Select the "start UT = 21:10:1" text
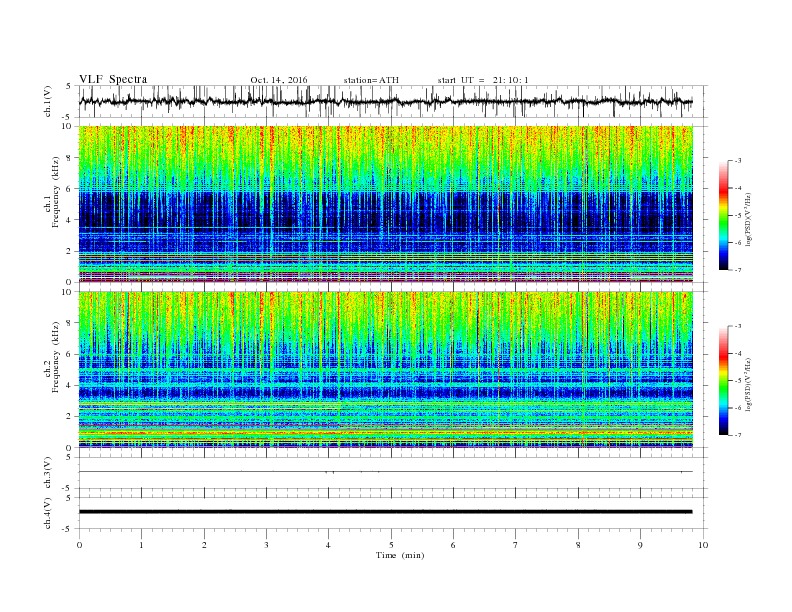 coord(483,80)
